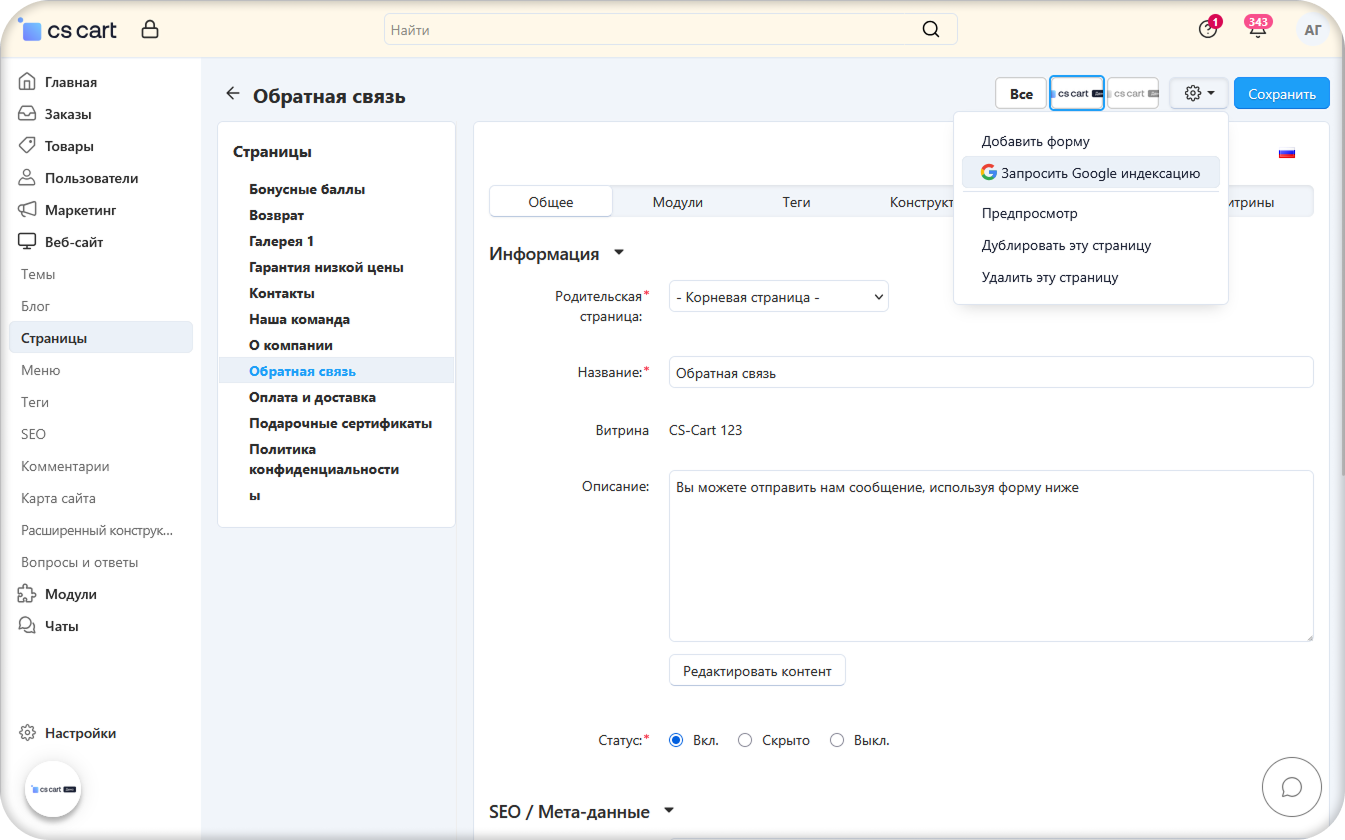
Task: Open Оплата и доставка in the pages list
Action: (312, 397)
